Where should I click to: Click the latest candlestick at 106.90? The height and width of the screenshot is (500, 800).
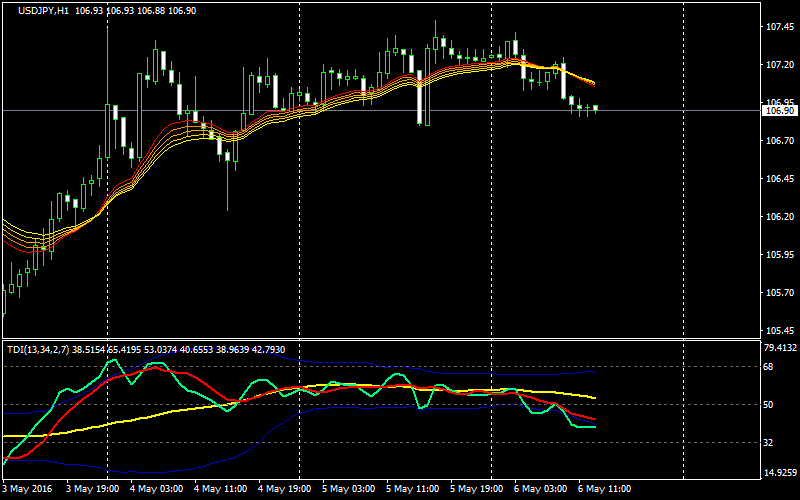pyautogui.click(x=595, y=108)
